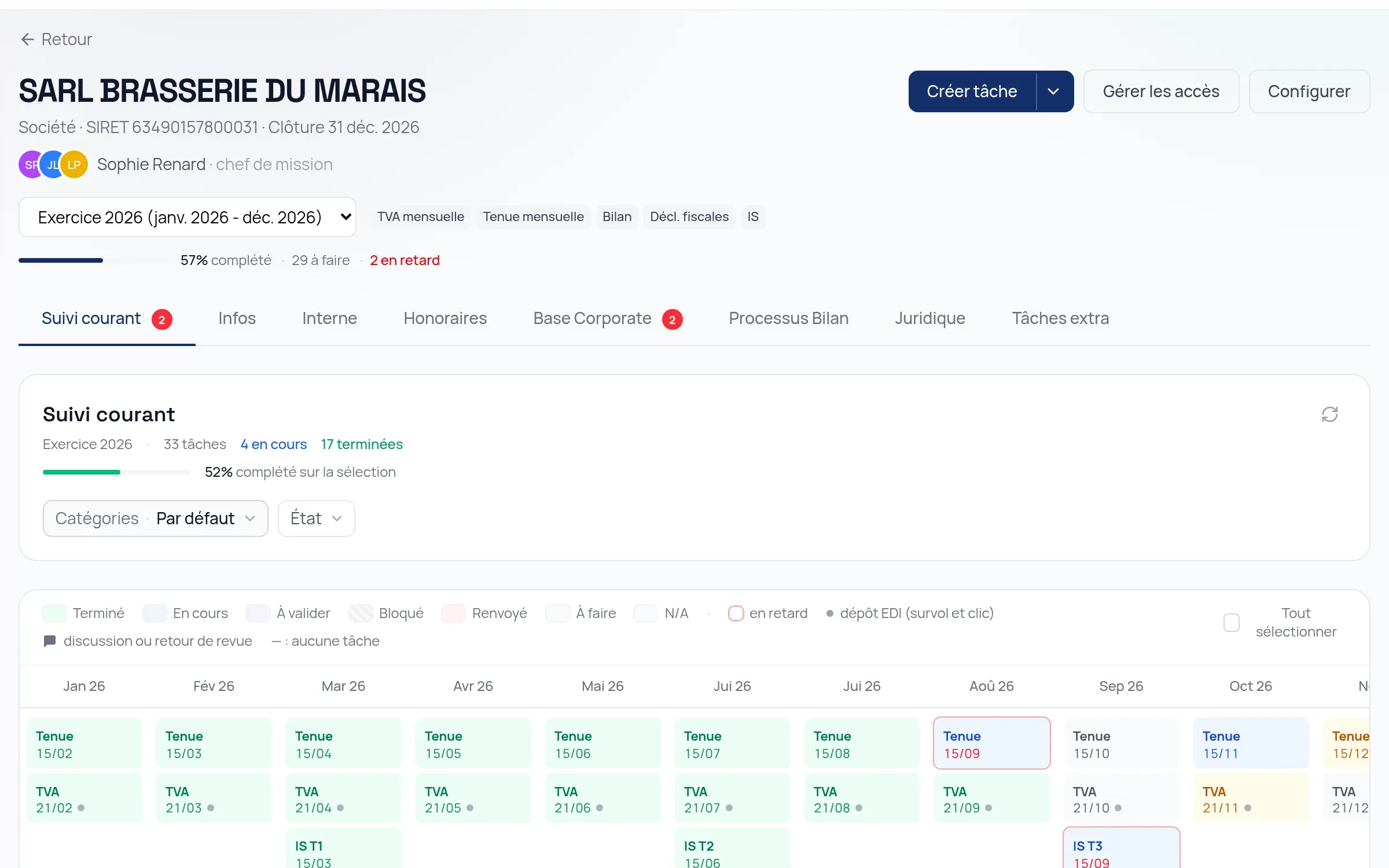Click the Configurer button
Image resolution: width=1389 pixels, height=868 pixels.
click(1309, 91)
